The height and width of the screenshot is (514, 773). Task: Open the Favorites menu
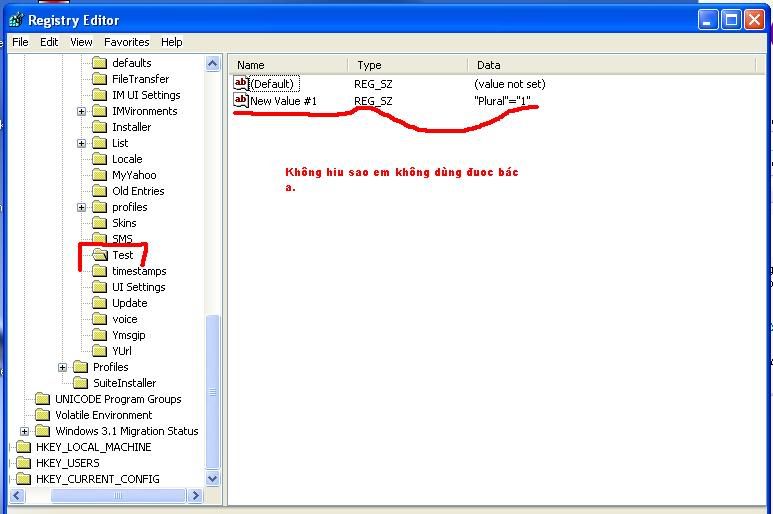(126, 42)
